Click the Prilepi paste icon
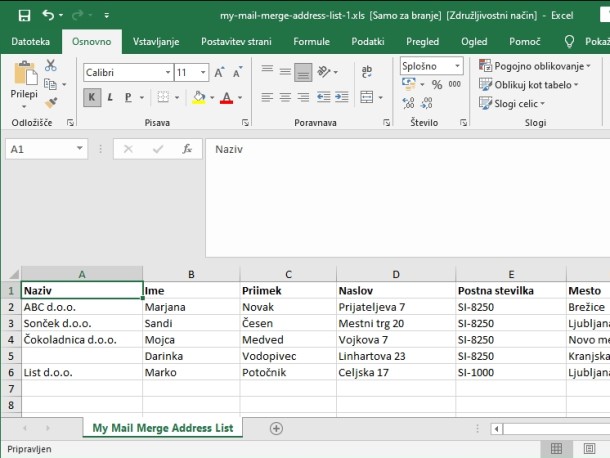Viewport: 610px width, 458px height. (x=25, y=73)
